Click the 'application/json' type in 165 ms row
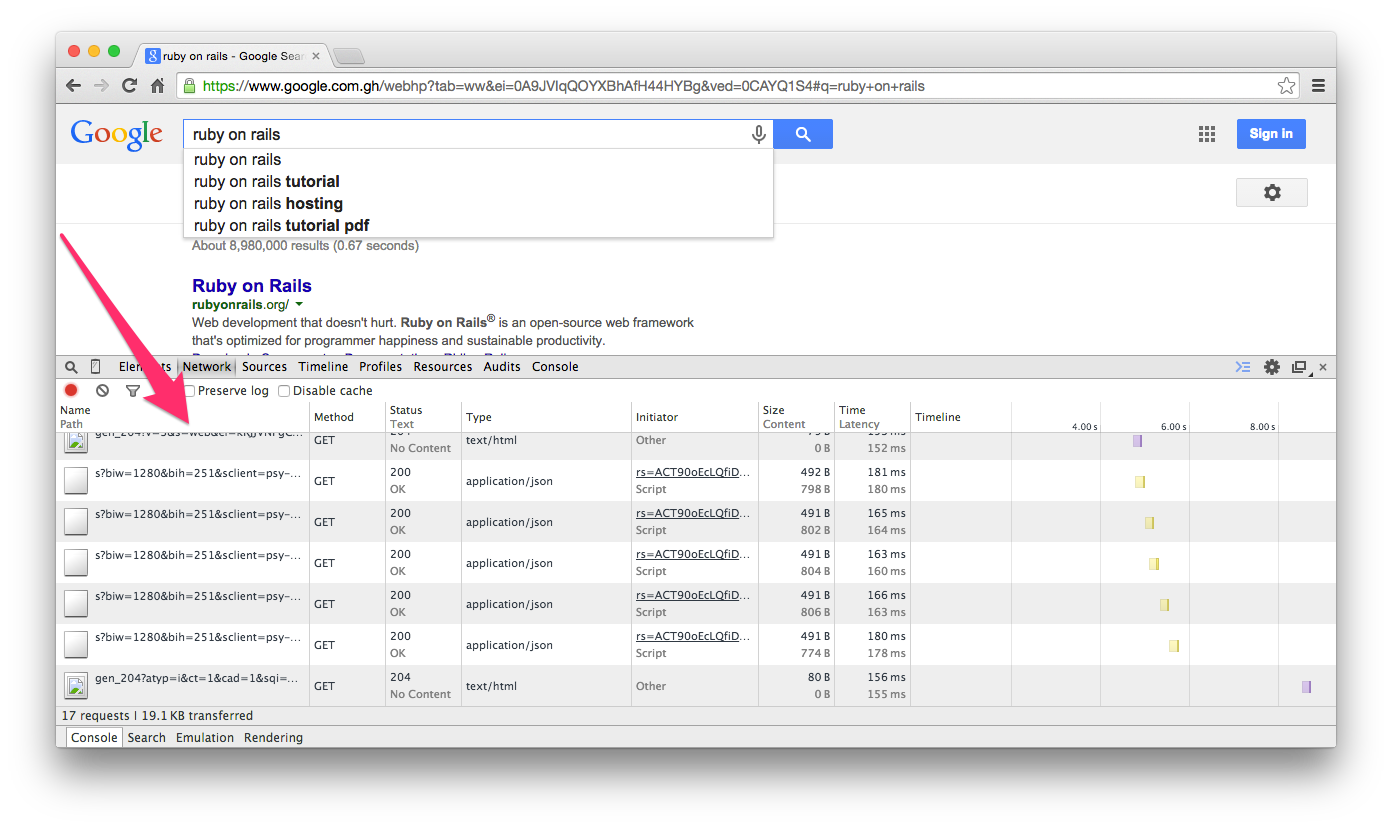This screenshot has width=1392, height=828. (509, 522)
